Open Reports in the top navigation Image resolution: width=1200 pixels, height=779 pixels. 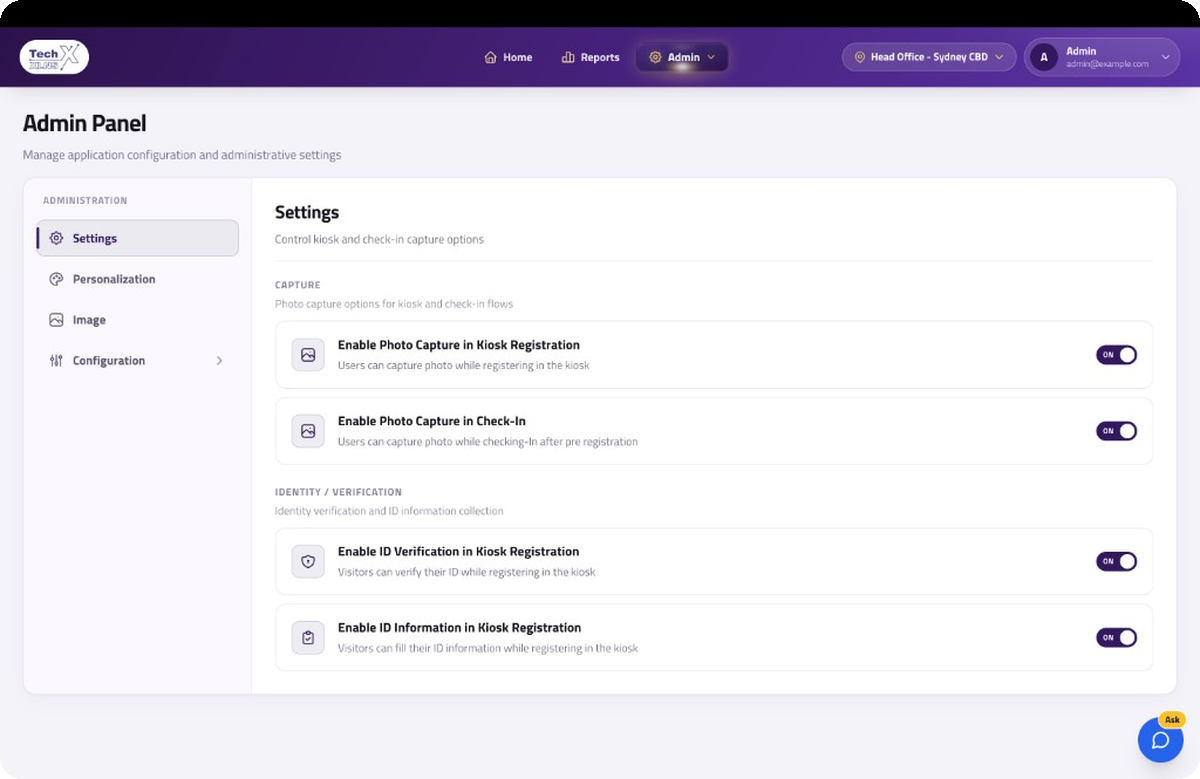pos(590,57)
